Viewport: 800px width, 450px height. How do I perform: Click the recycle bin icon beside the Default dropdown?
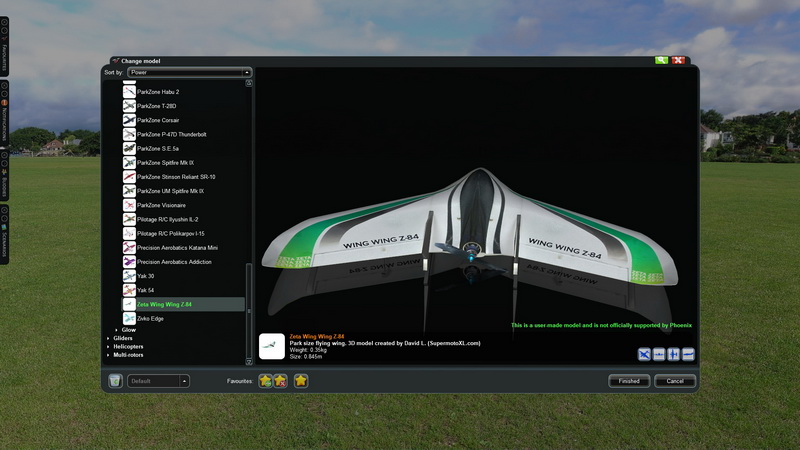[x=115, y=381]
